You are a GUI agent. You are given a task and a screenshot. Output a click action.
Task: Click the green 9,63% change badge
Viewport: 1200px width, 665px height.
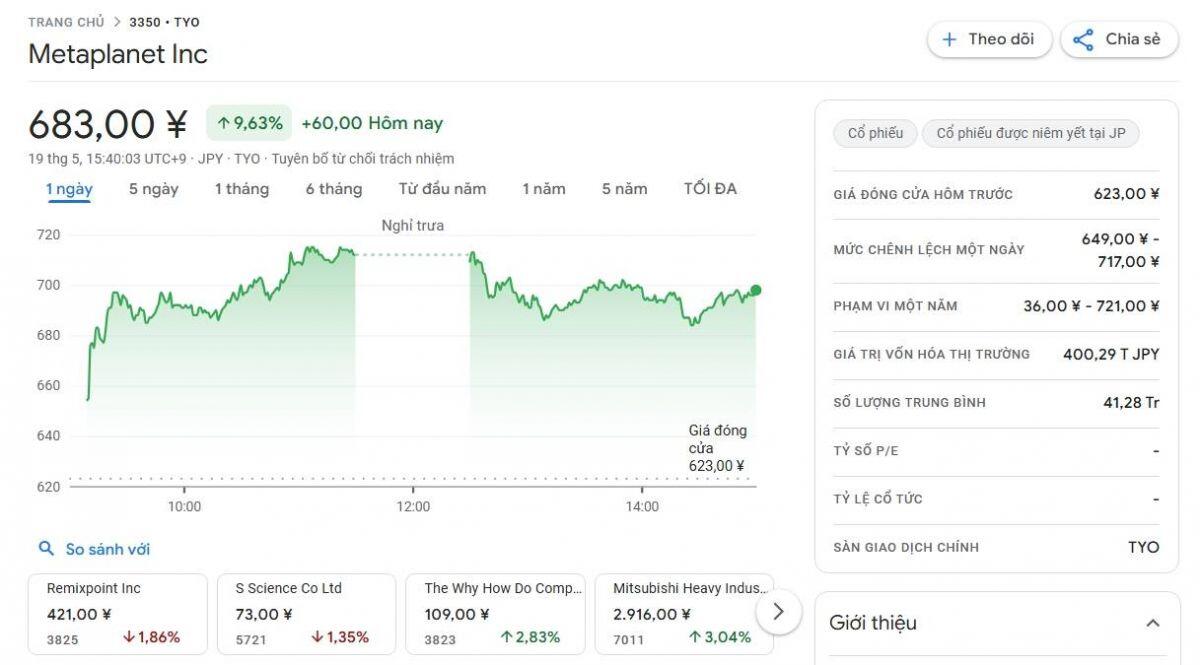[x=250, y=123]
